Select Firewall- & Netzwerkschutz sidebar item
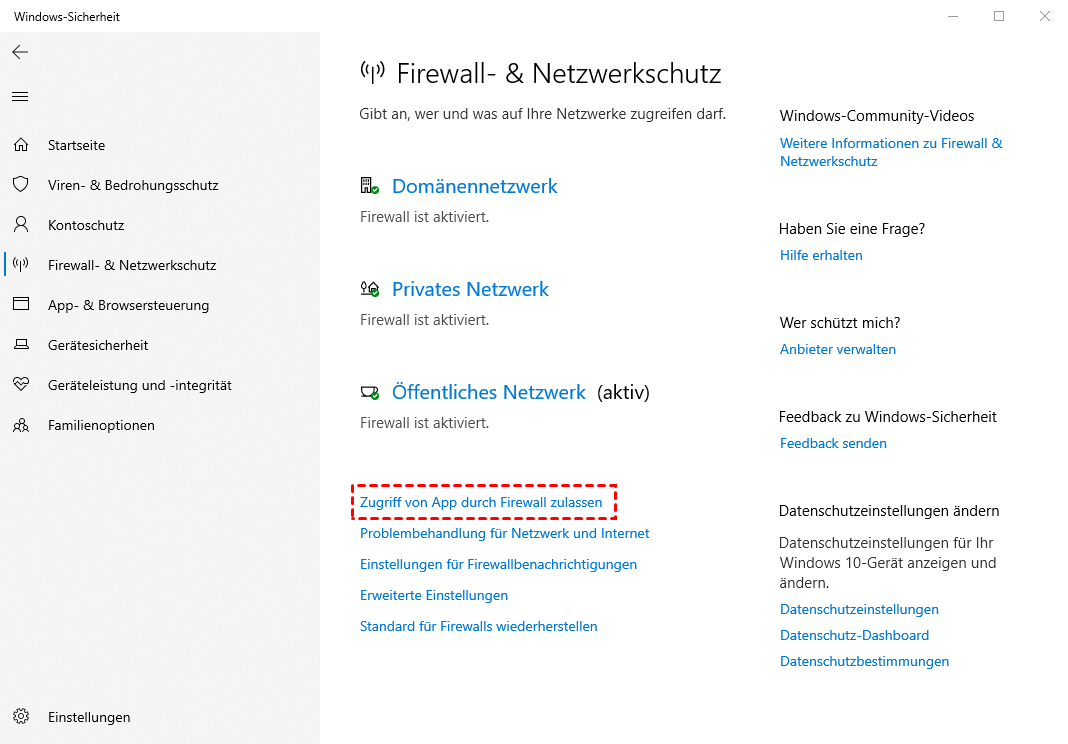Viewport: 1068px width, 744px height. tap(131, 265)
